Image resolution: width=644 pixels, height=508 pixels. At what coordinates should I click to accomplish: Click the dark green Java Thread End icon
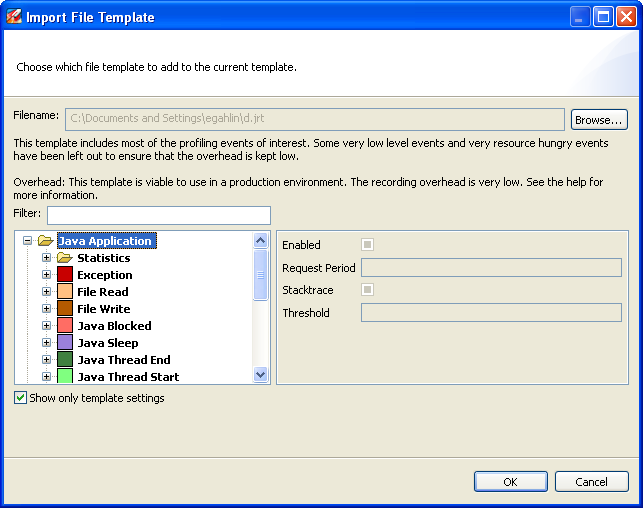click(65, 359)
